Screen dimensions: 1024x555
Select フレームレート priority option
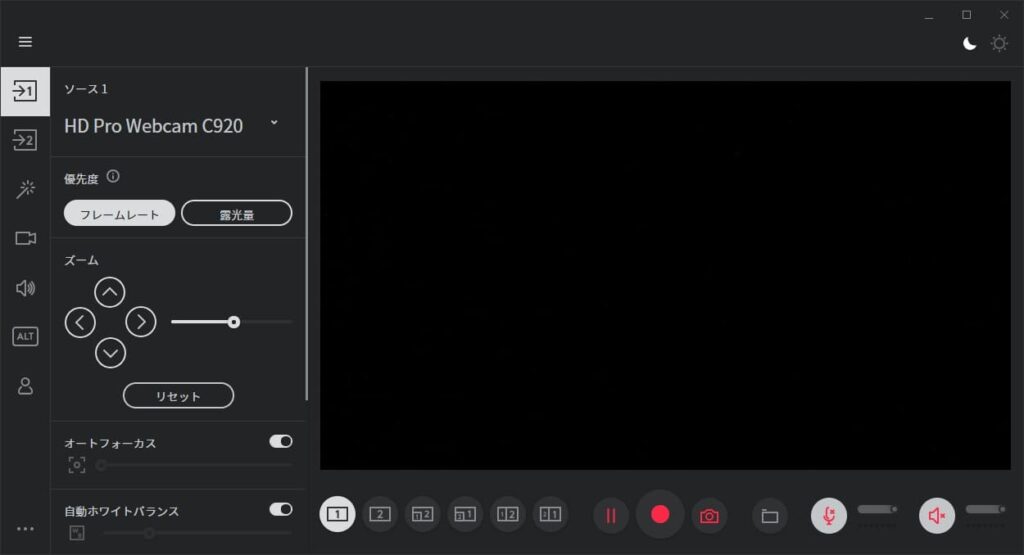120,214
